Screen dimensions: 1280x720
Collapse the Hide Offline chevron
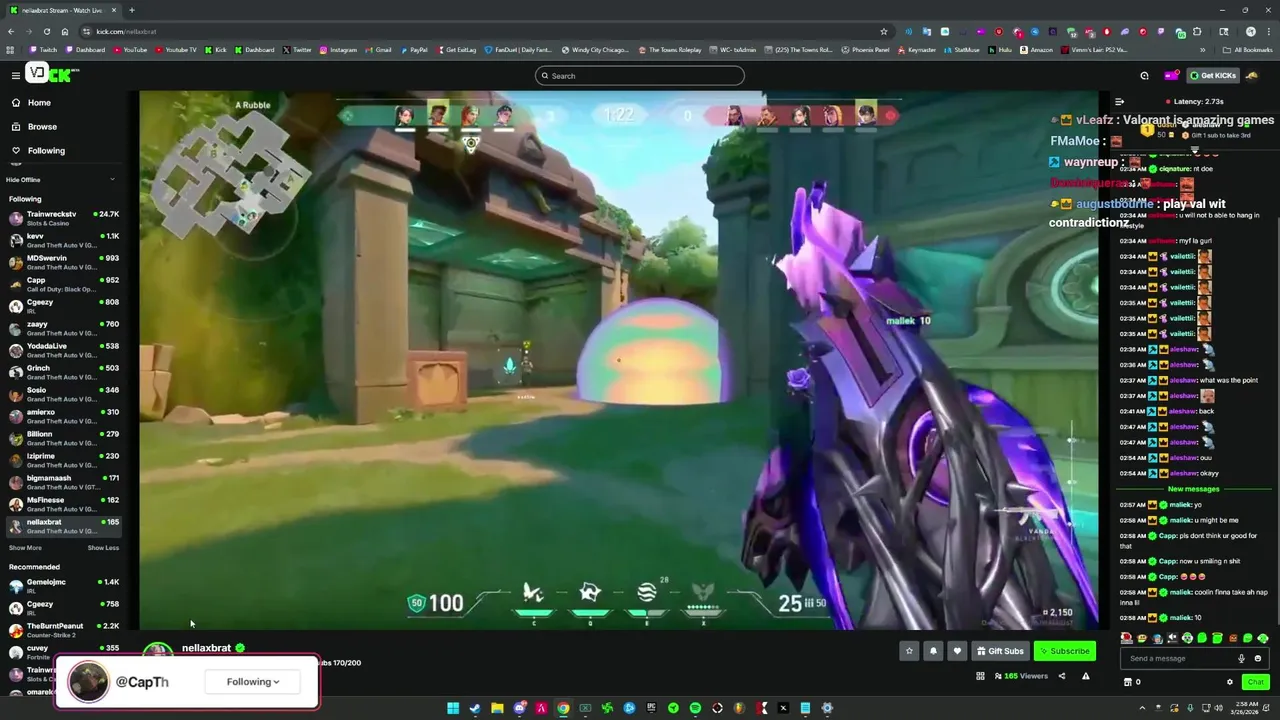[112, 180]
